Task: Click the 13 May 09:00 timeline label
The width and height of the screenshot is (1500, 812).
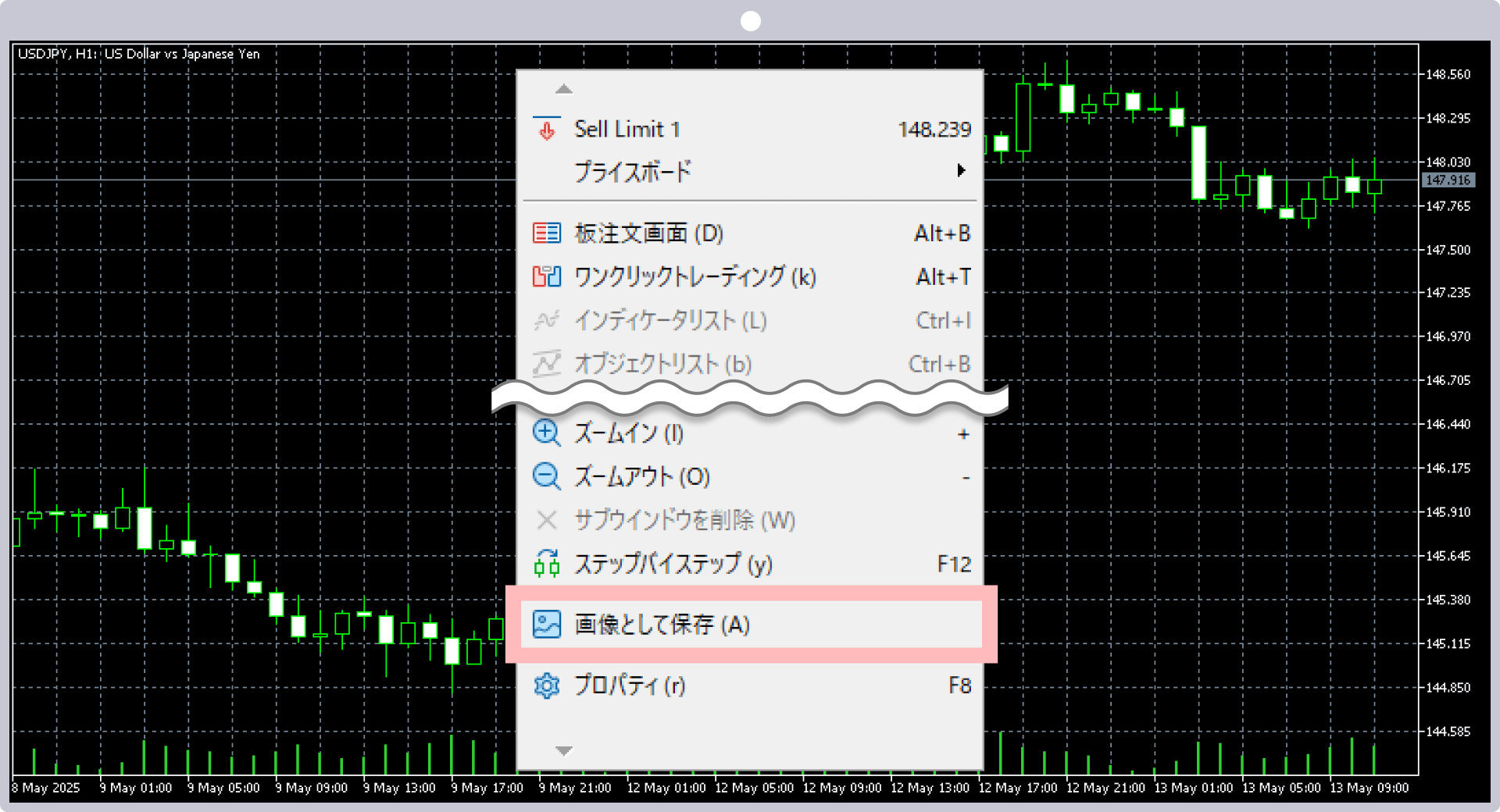Action: tap(1370, 788)
